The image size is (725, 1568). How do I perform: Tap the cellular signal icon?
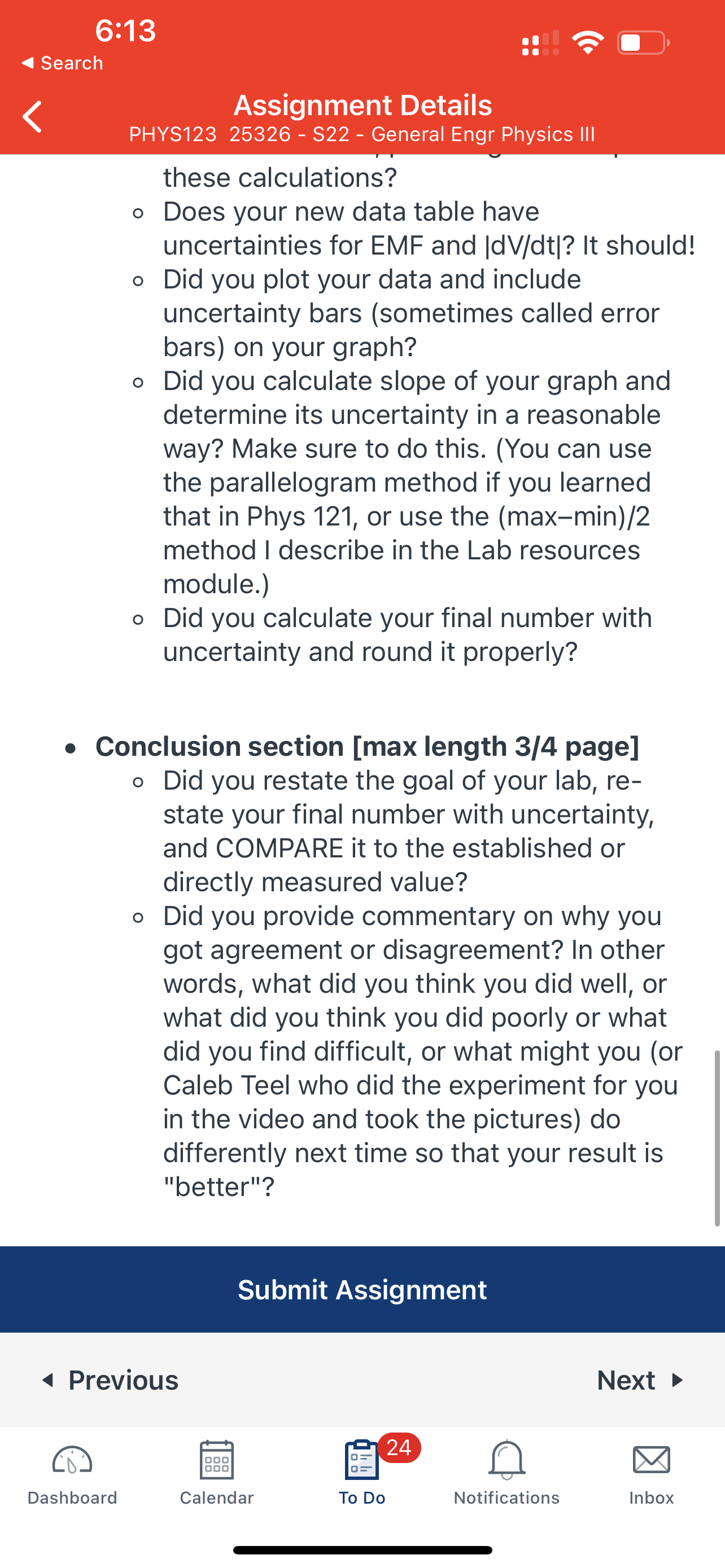point(540,43)
